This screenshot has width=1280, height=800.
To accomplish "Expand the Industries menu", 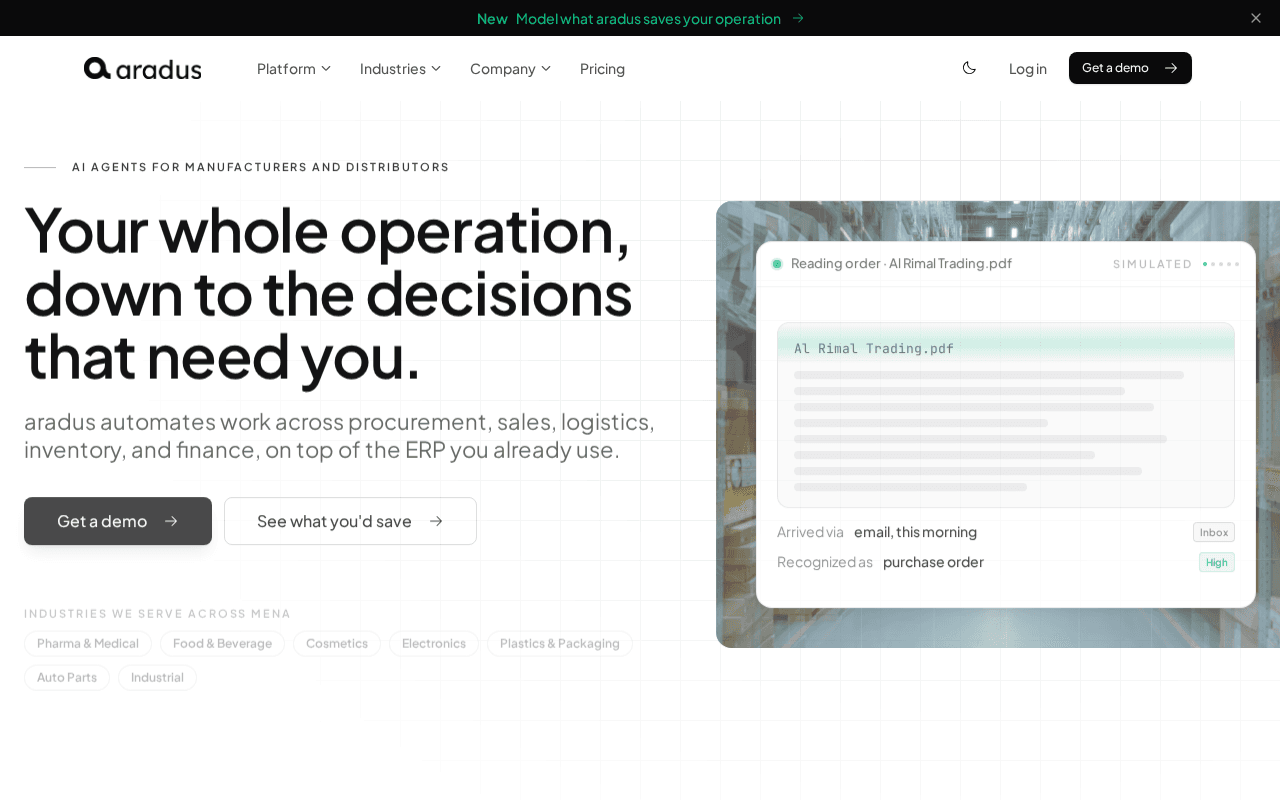I will [401, 68].
